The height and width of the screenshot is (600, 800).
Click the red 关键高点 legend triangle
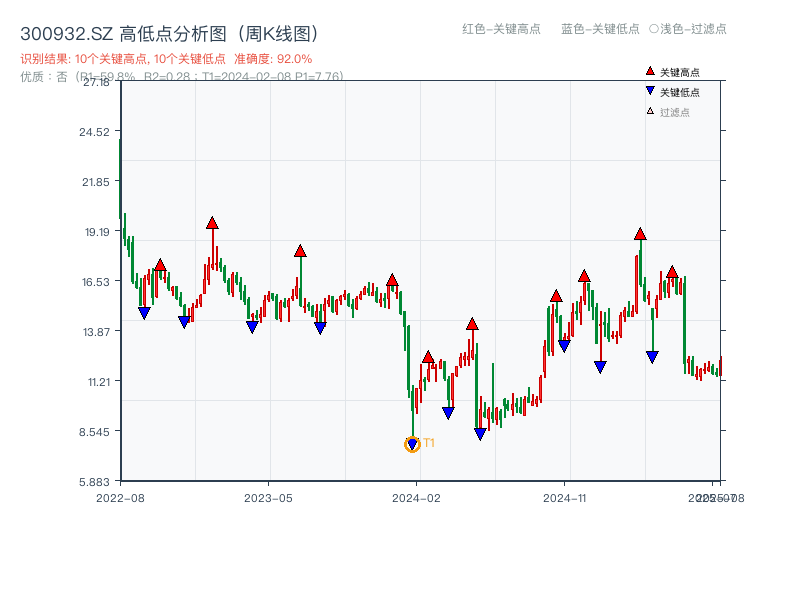point(650,72)
